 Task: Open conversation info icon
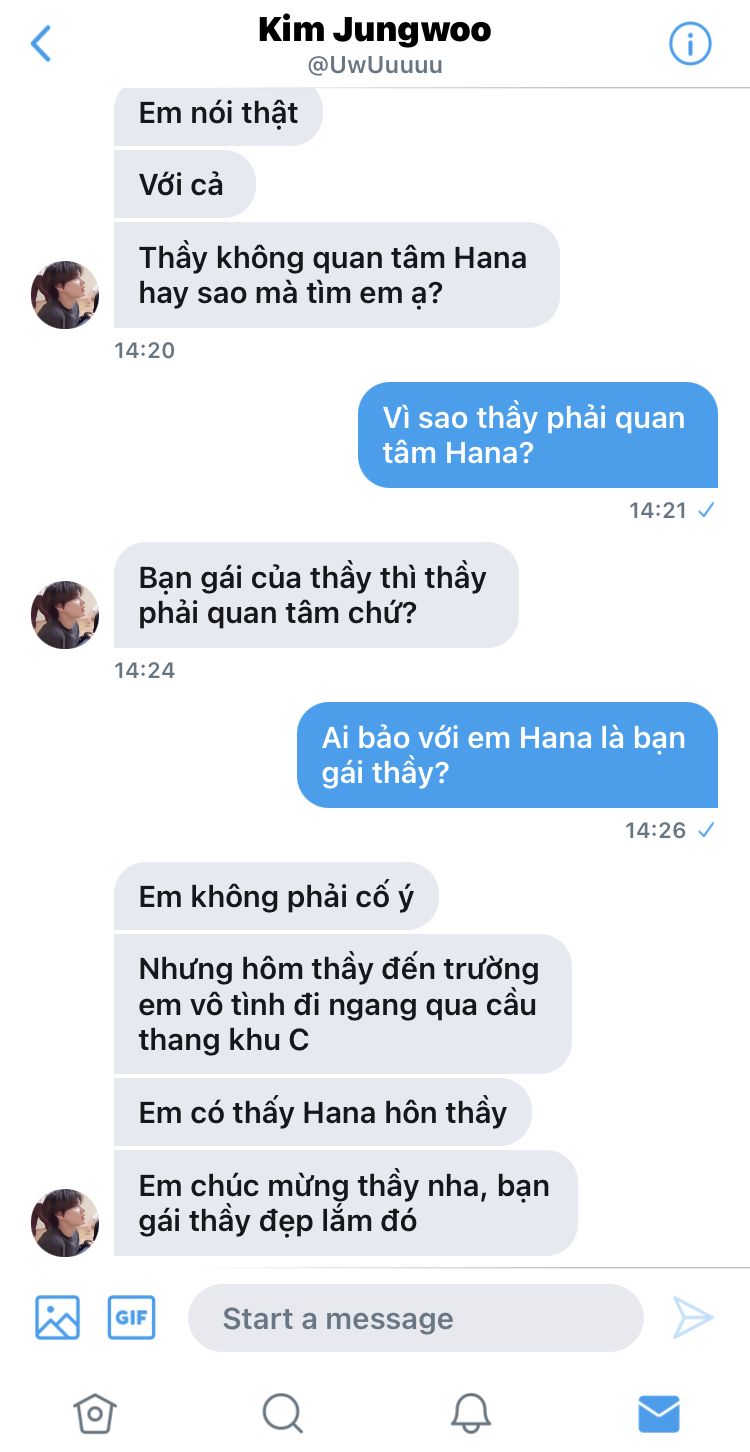point(689,44)
